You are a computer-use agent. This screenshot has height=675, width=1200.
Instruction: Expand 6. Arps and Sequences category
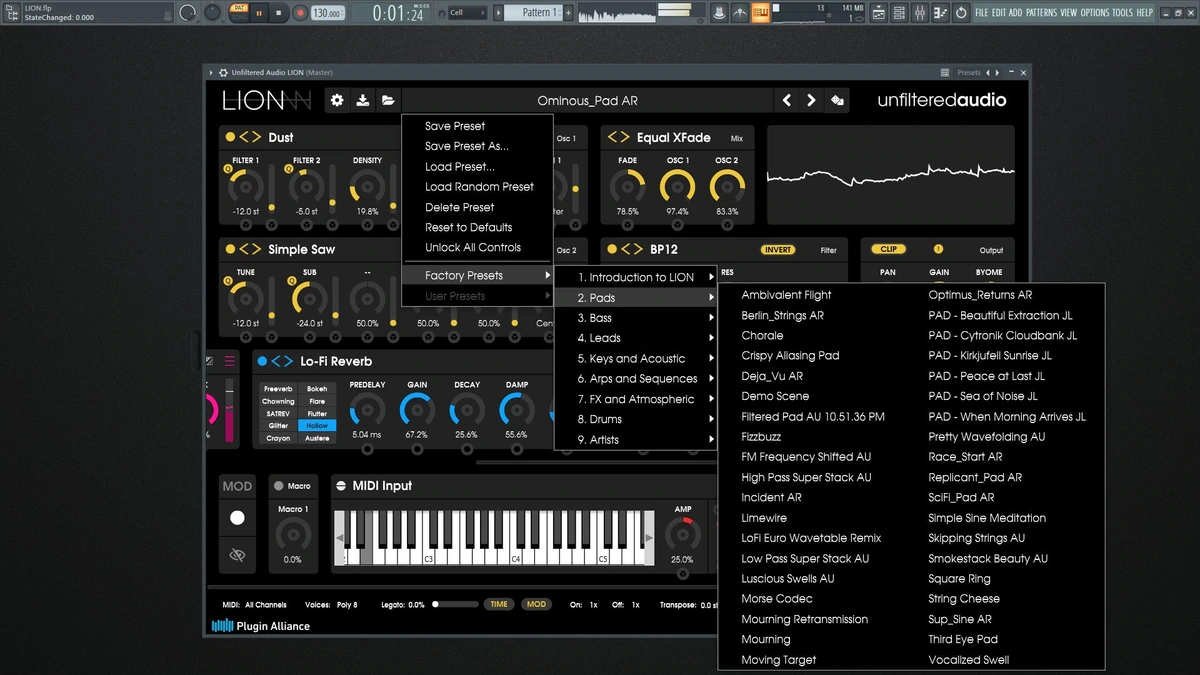[636, 379]
